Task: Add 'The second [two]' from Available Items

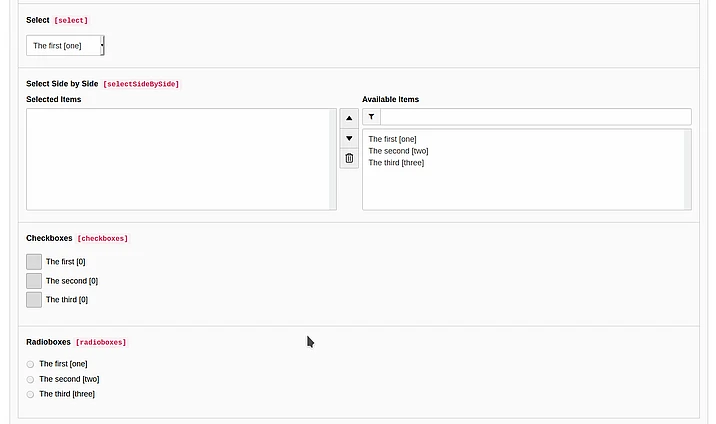Action: pyautogui.click(x=397, y=151)
